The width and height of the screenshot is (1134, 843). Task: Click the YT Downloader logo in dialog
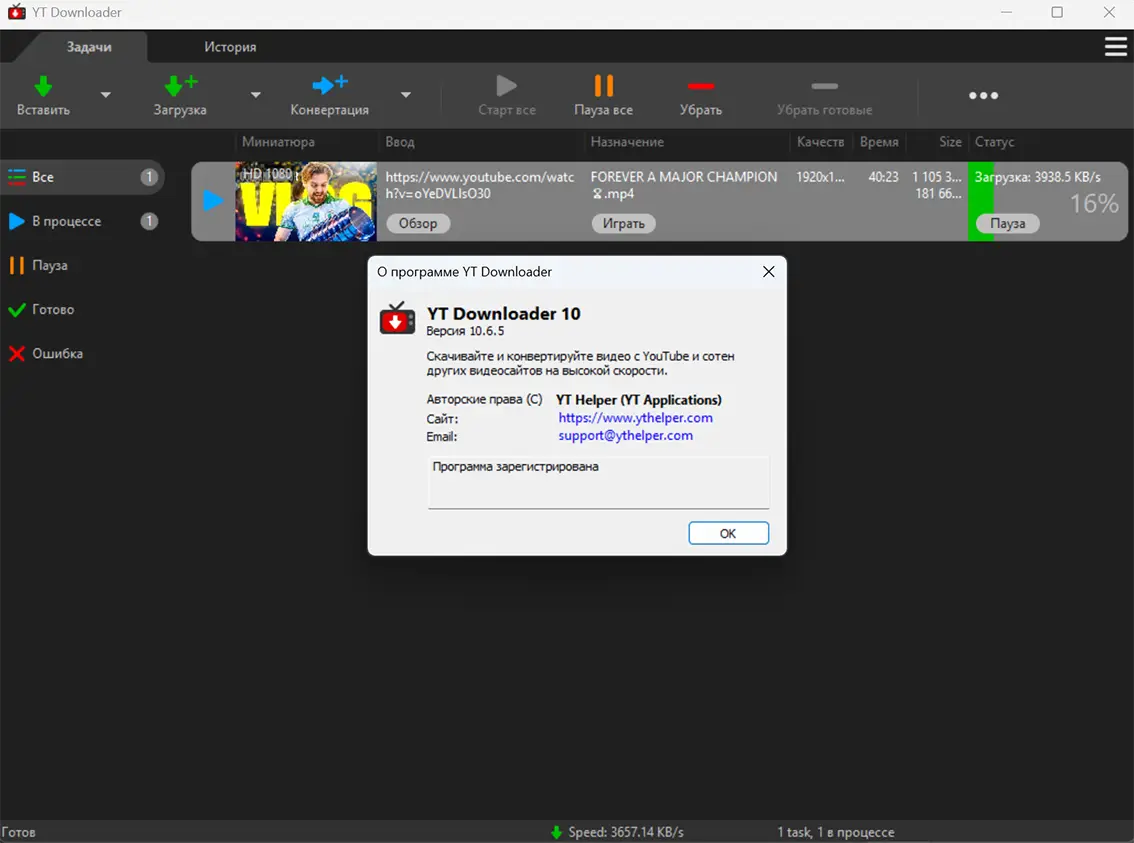point(397,319)
